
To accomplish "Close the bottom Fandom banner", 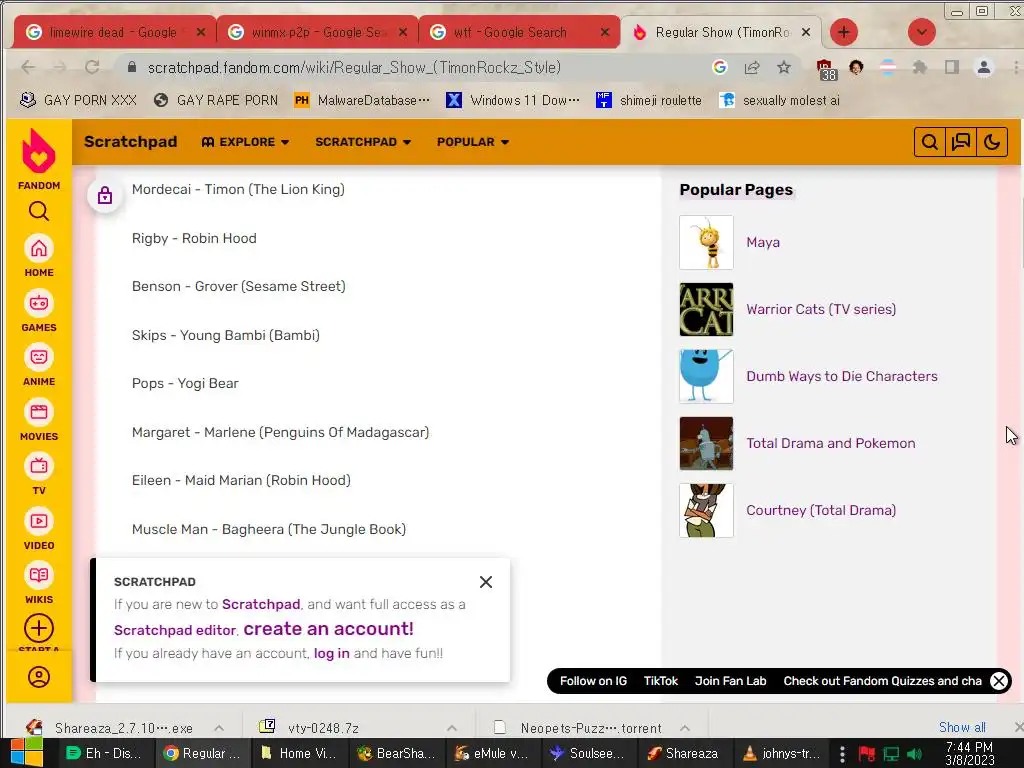I will (999, 681).
